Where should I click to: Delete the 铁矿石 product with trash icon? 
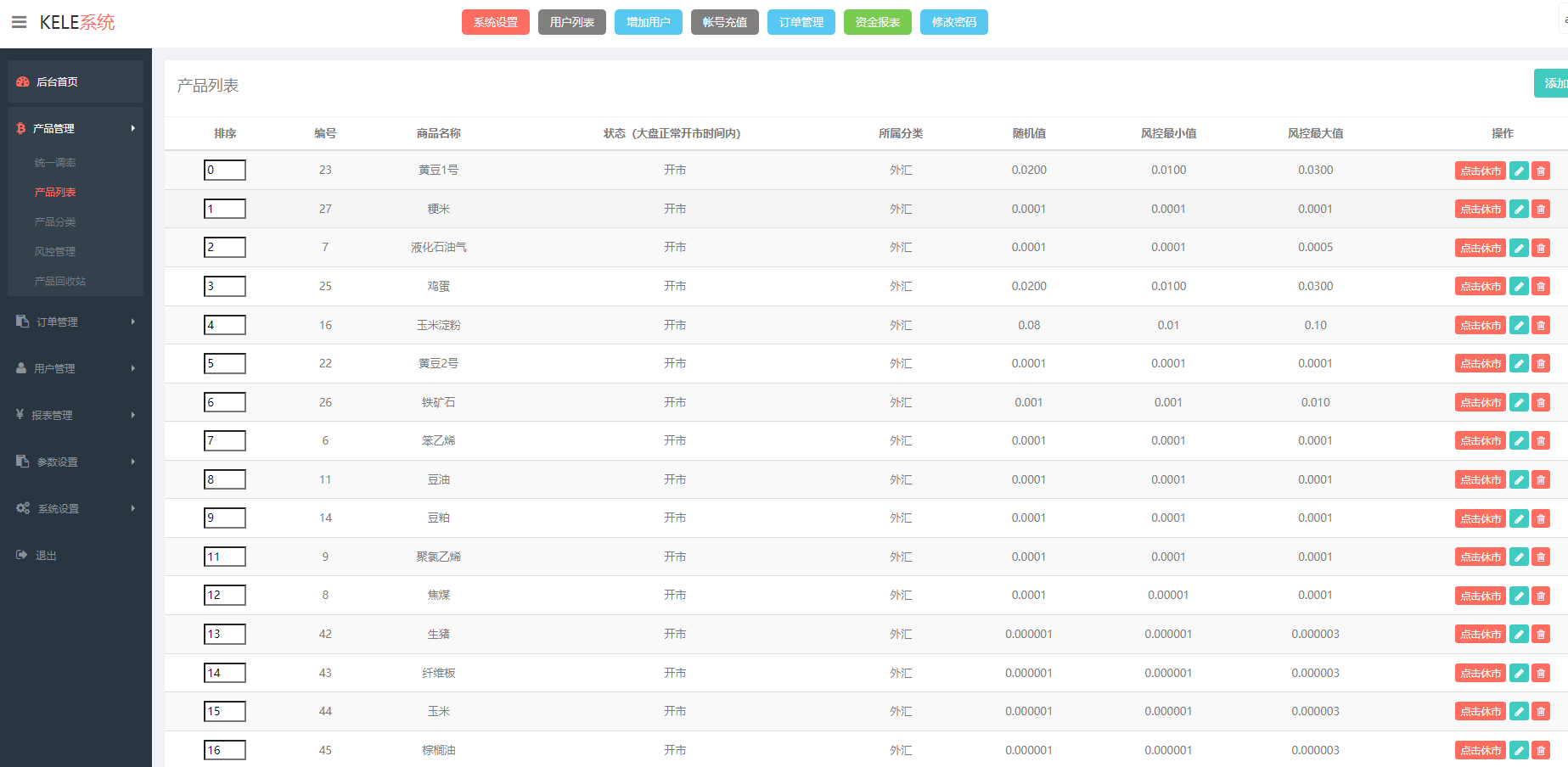click(1541, 402)
